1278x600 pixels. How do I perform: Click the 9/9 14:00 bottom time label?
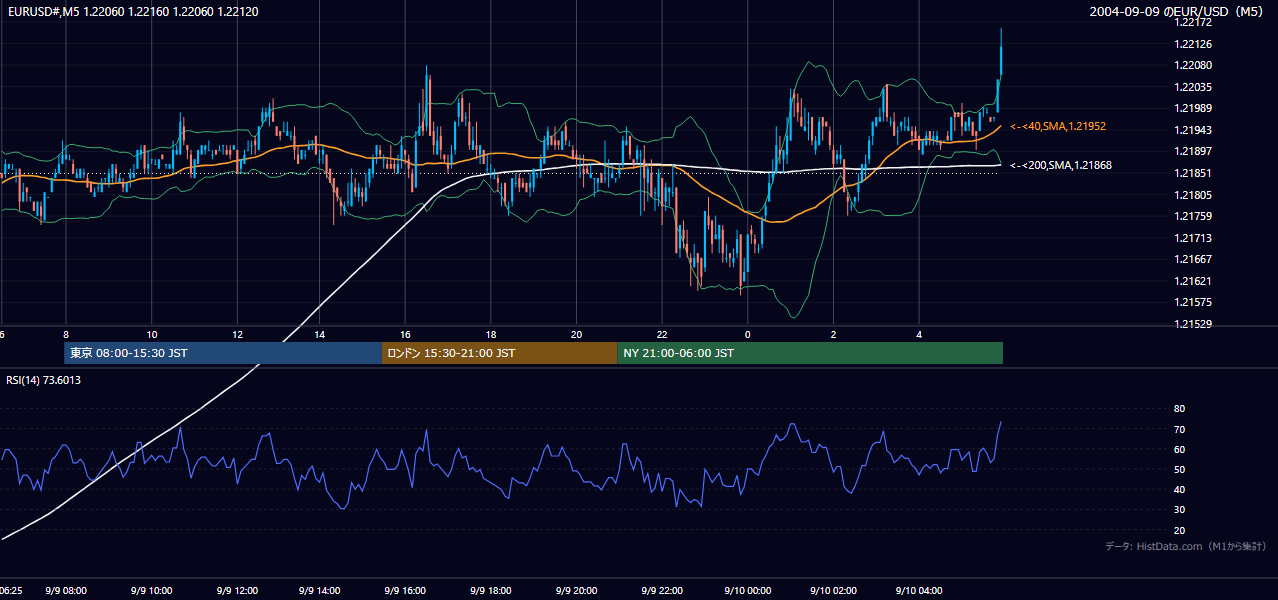coord(322,591)
